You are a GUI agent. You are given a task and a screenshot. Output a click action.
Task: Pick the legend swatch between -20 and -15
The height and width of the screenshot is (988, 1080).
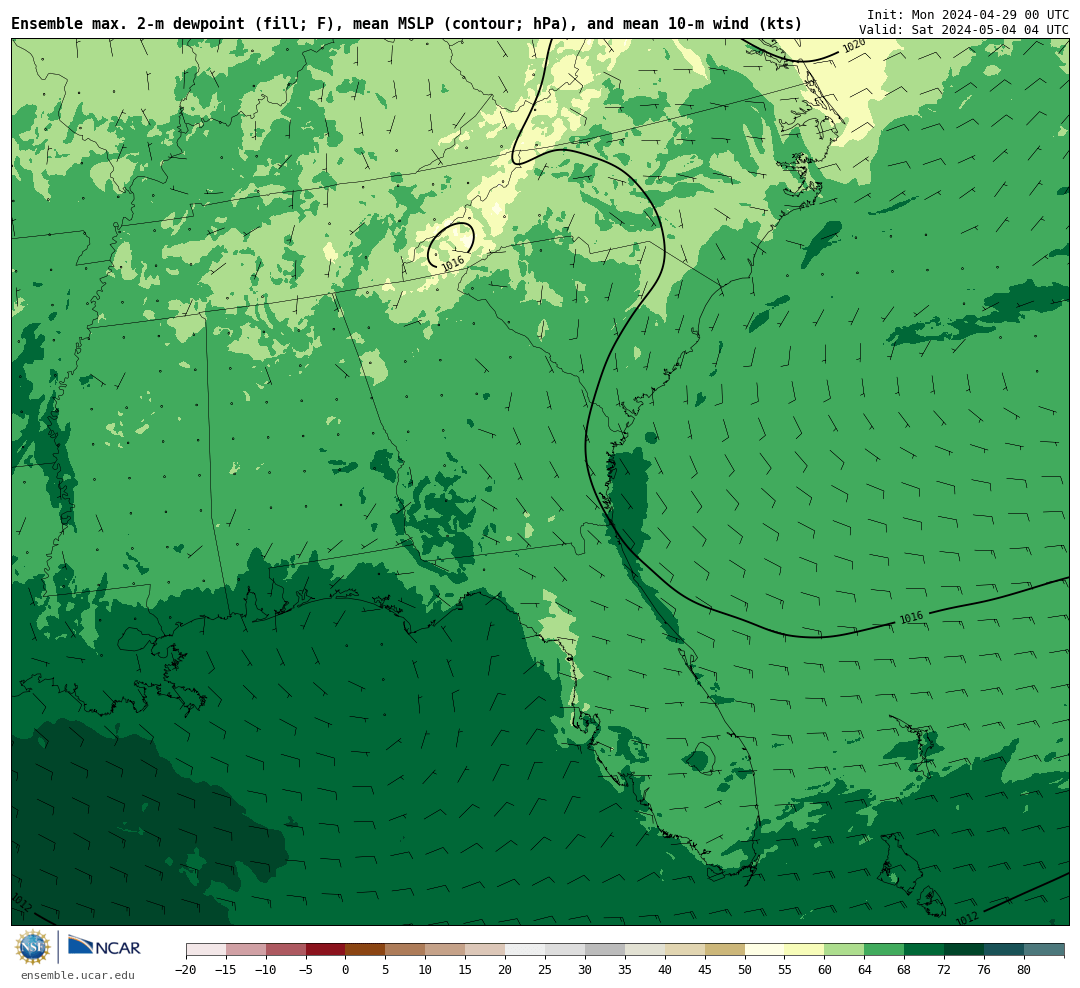coord(206,949)
